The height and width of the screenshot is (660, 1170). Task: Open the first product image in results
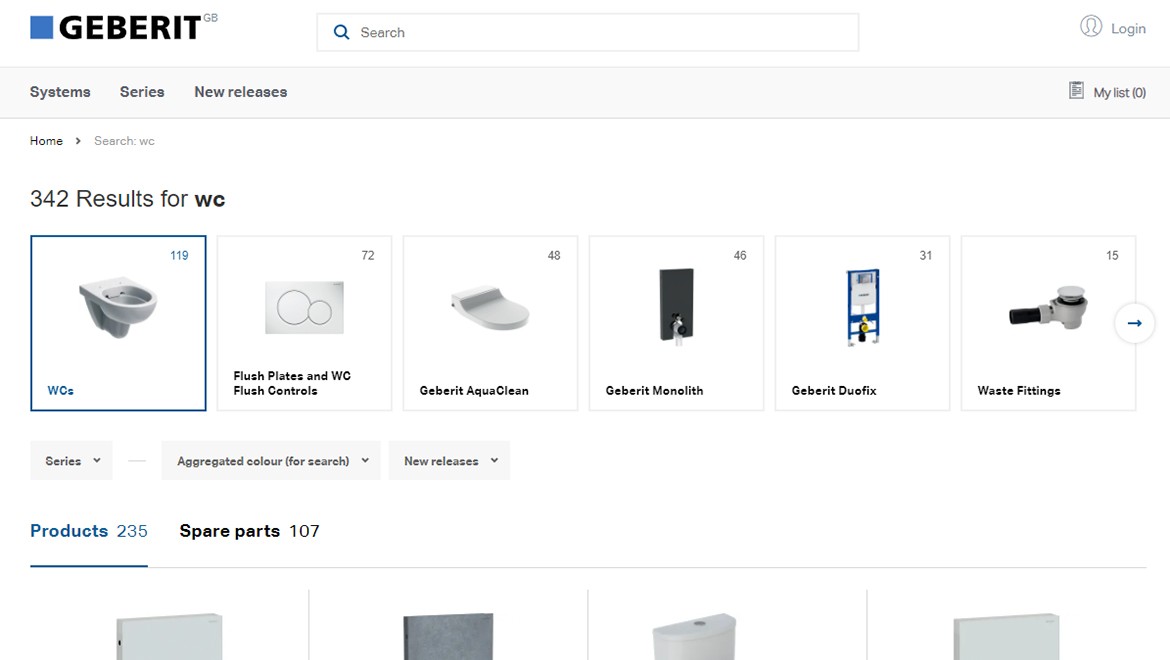(x=169, y=636)
